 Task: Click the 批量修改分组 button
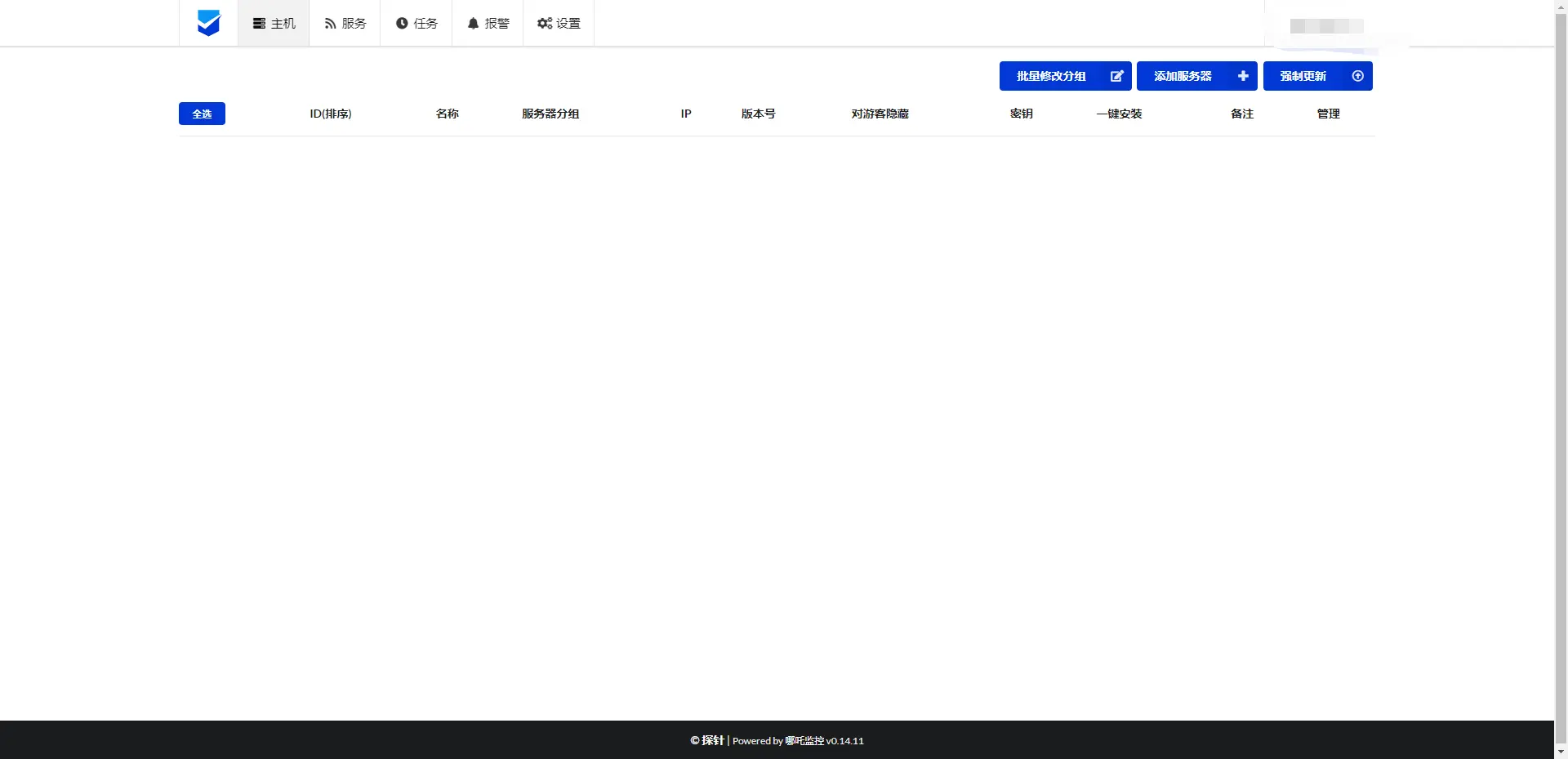pyautogui.click(x=1065, y=76)
